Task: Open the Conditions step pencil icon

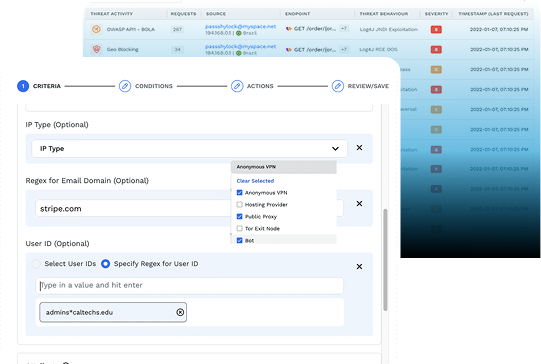Action: pyautogui.click(x=125, y=86)
